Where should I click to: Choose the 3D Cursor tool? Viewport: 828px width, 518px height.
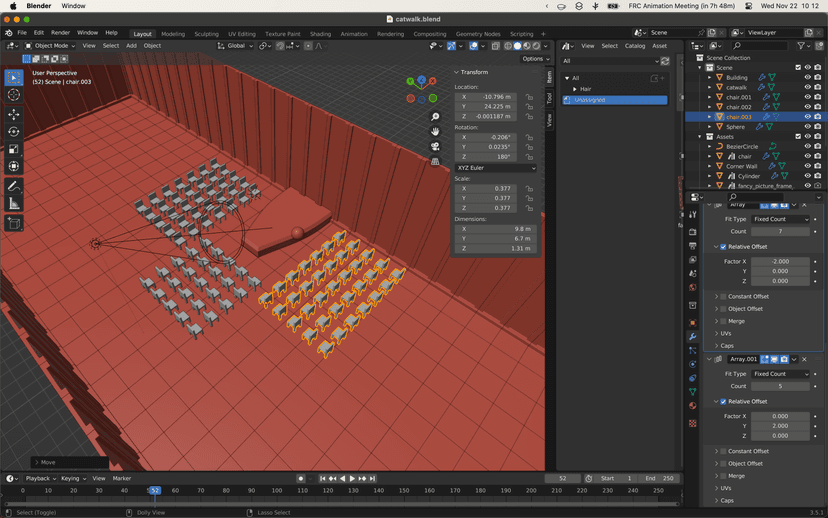point(14,95)
